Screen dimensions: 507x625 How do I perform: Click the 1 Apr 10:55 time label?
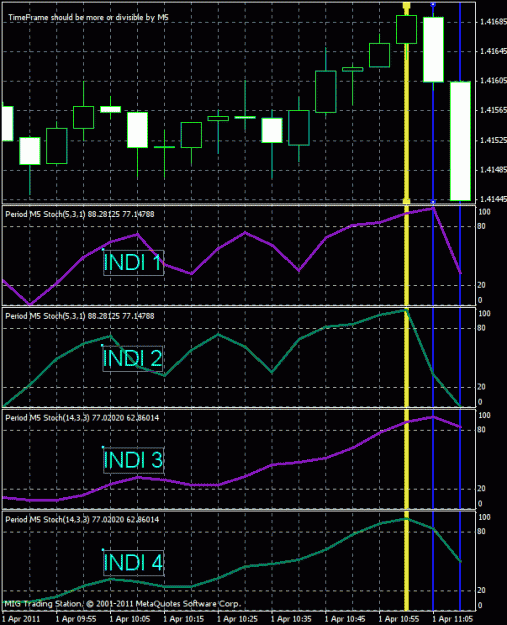[x=399, y=619]
